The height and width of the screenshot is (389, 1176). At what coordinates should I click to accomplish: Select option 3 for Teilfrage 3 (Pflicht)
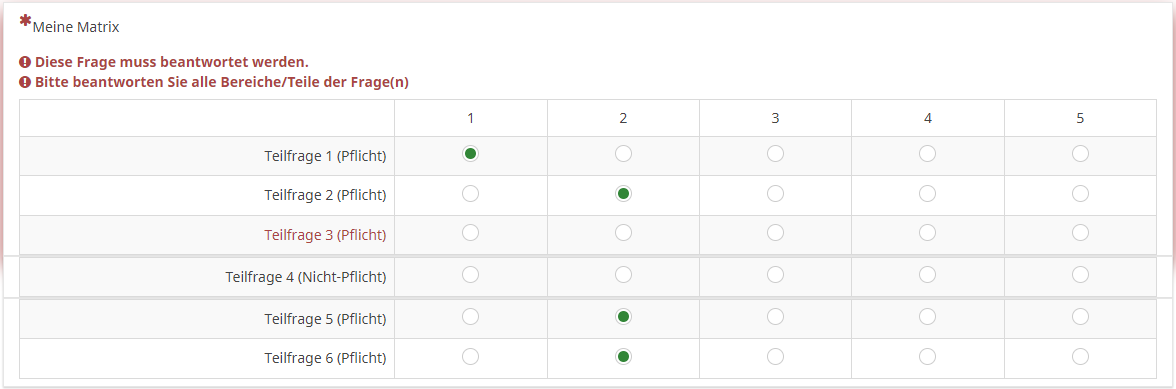(776, 232)
